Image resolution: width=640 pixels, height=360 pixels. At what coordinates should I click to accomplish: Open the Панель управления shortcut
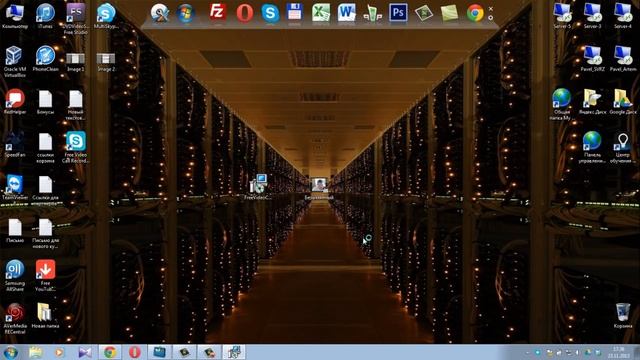[x=592, y=147]
